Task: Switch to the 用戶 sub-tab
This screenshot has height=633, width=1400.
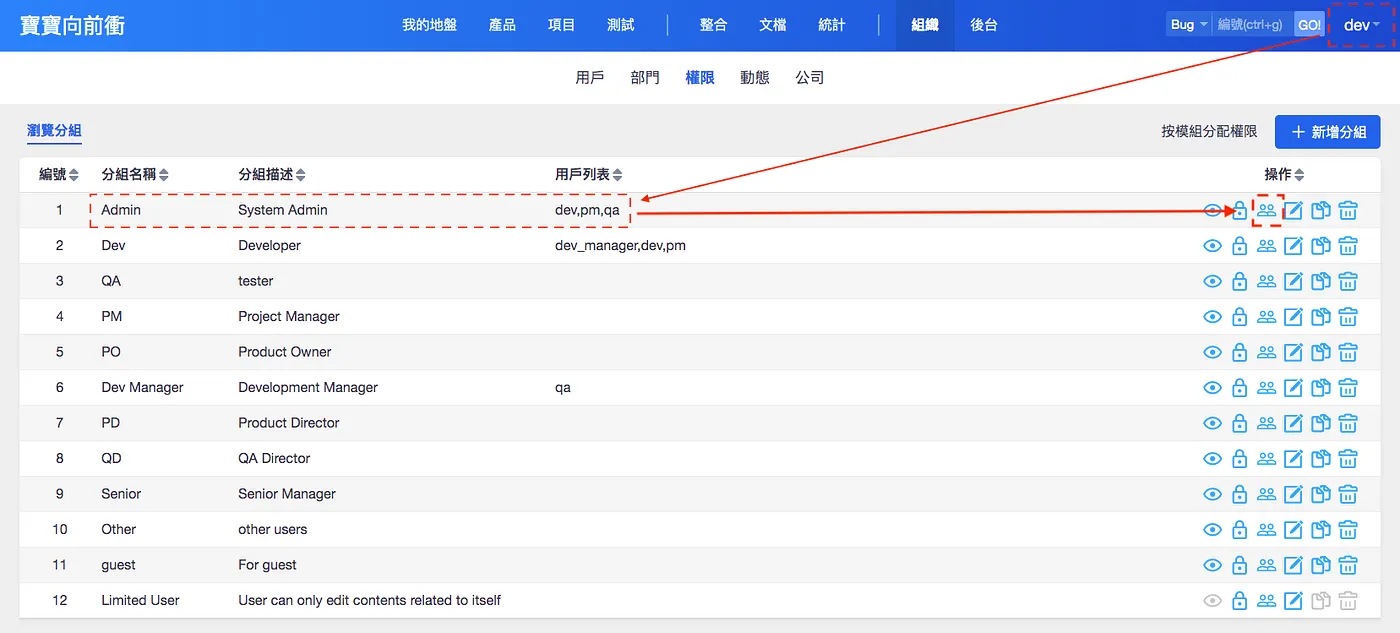Action: (x=590, y=77)
